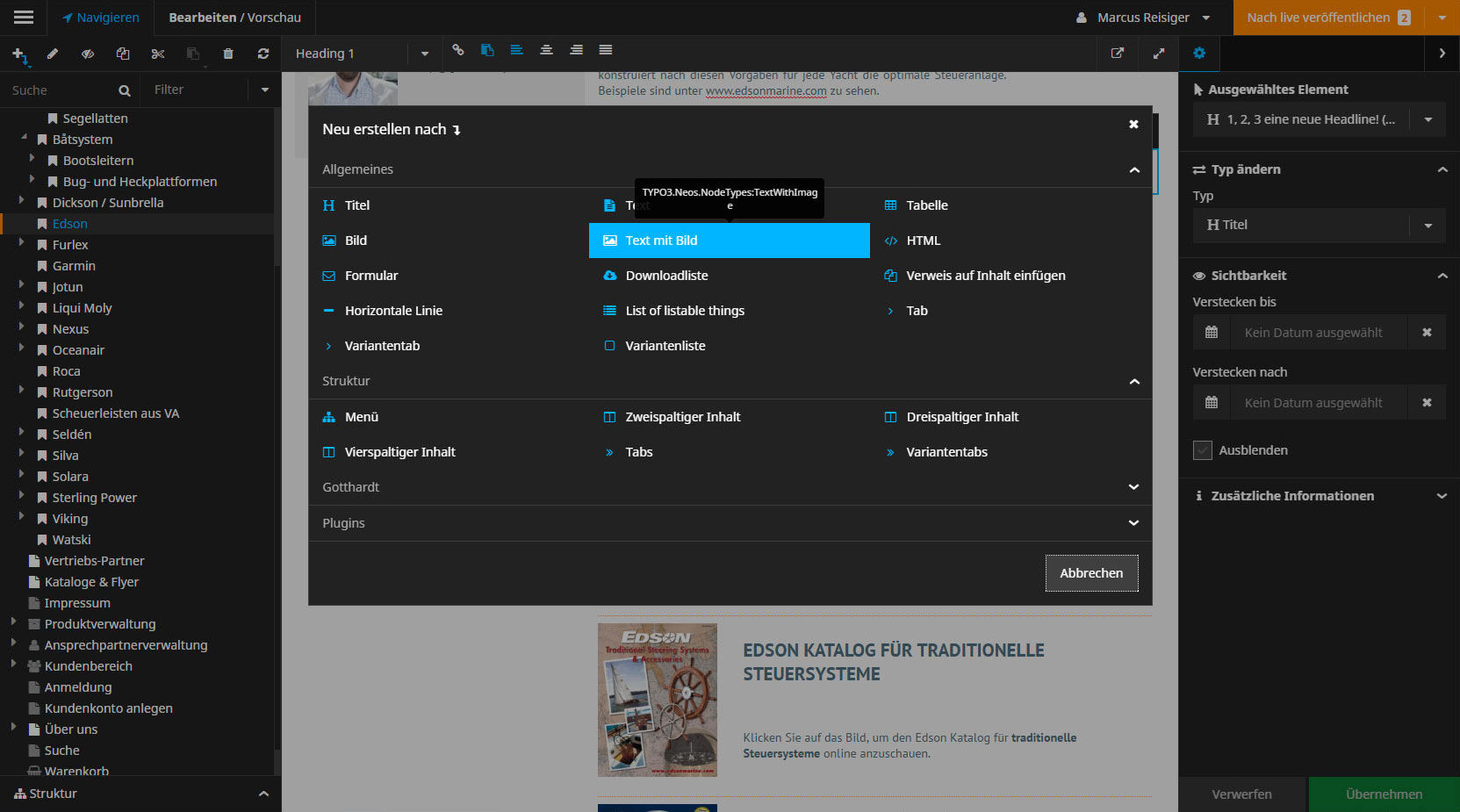Click the Abbrechen button
This screenshot has width=1460, height=812.
pyautogui.click(x=1091, y=573)
